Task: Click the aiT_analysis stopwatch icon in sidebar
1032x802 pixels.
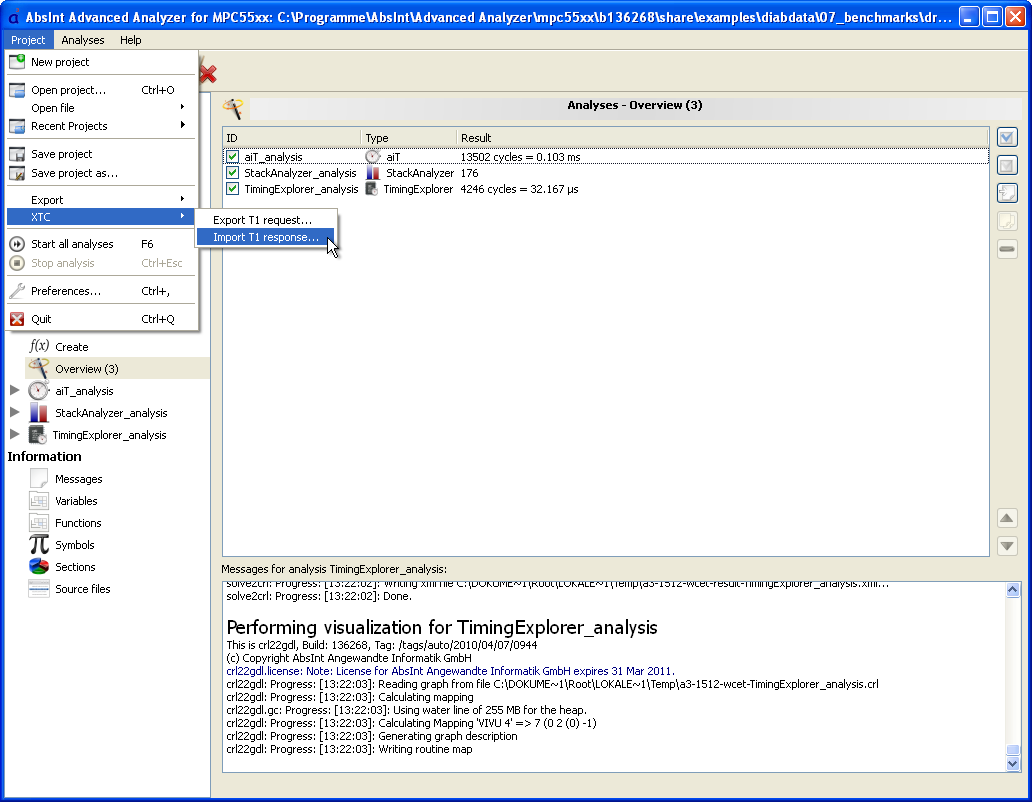Action: (x=39, y=391)
